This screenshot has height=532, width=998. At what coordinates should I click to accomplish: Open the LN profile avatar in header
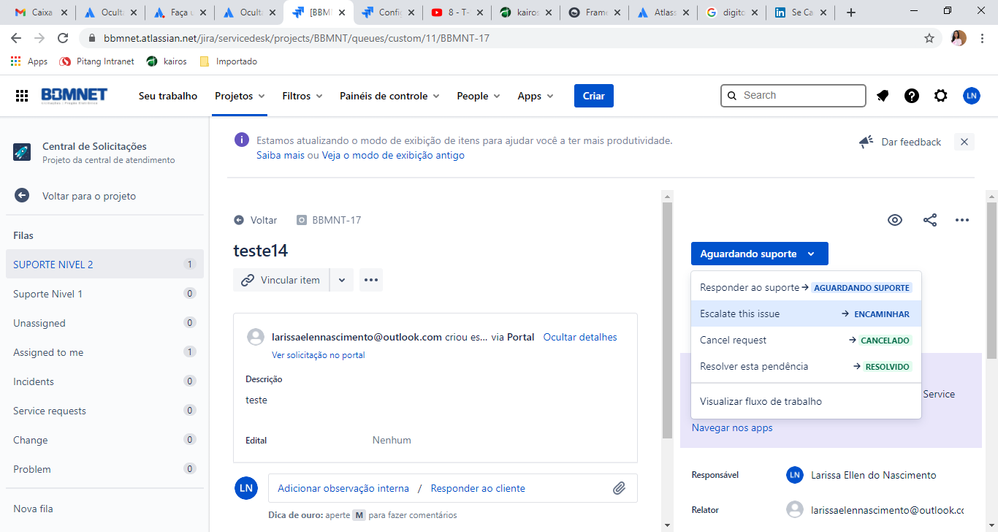click(x=971, y=95)
